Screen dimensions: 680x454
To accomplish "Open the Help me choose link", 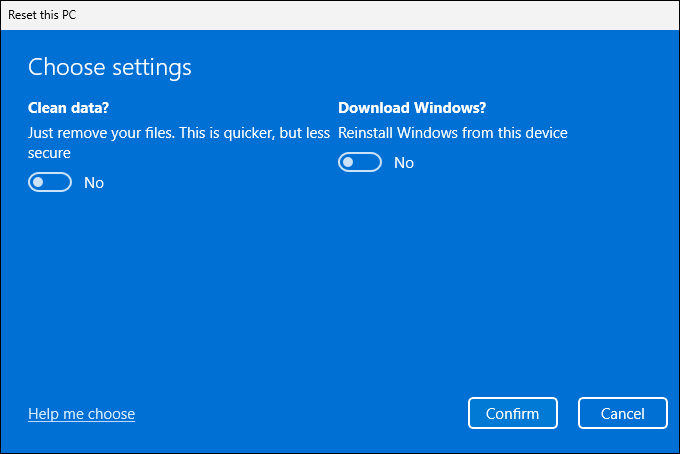I will point(81,414).
